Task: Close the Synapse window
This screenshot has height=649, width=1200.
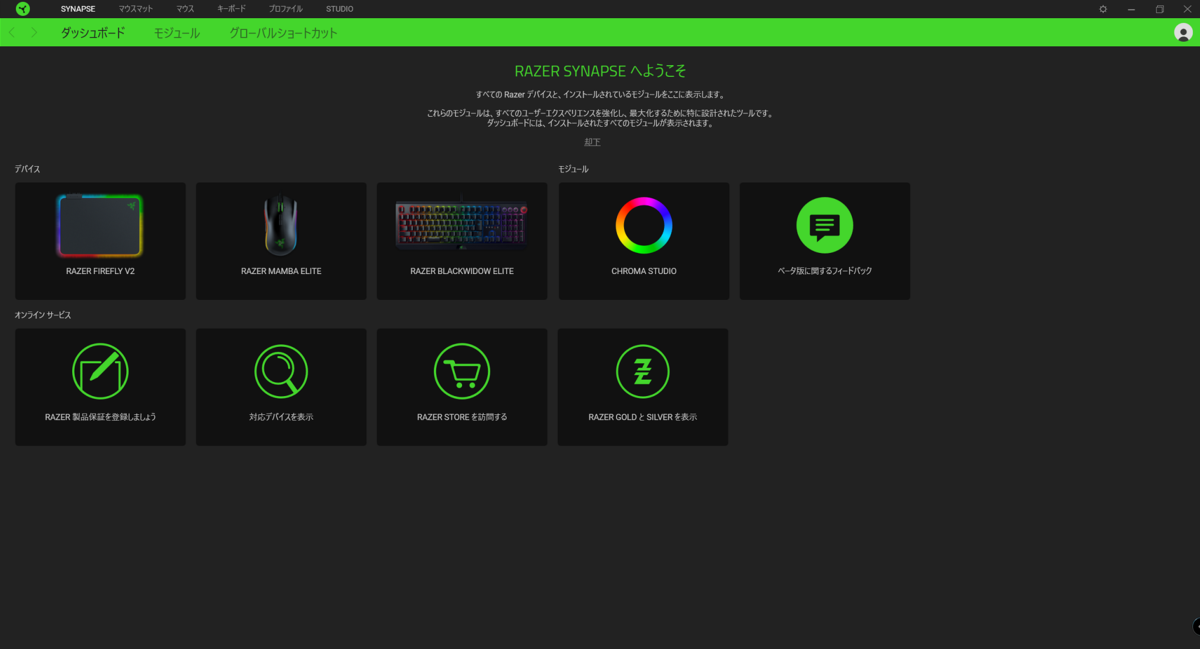Action: coord(1188,9)
